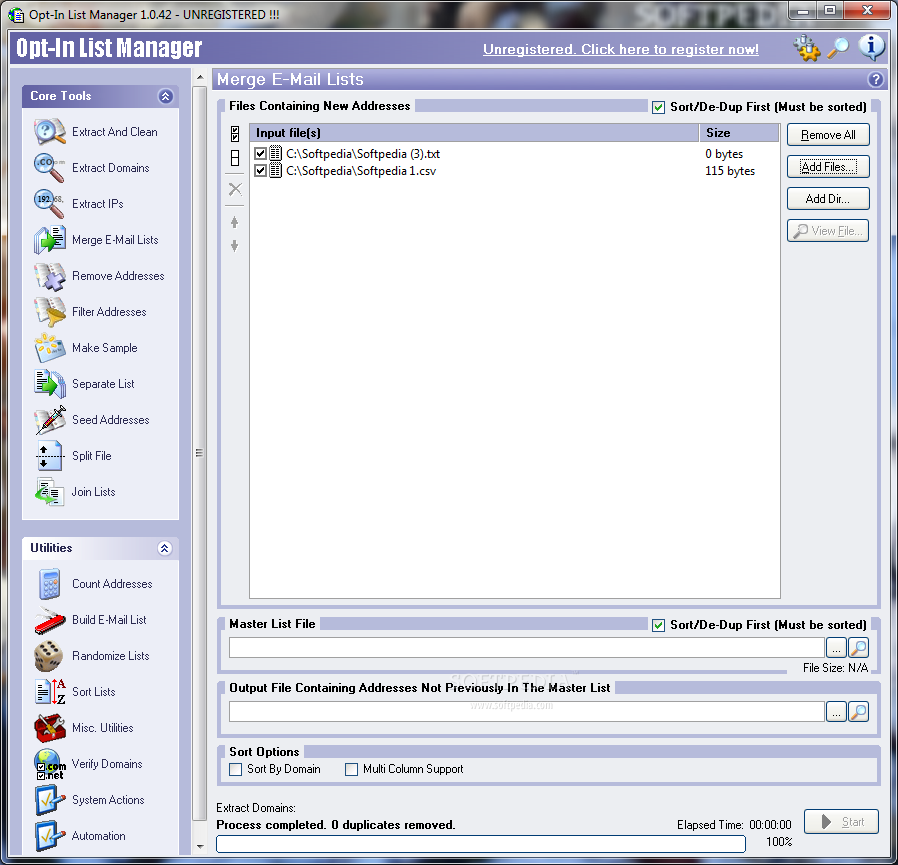Check all input files icon button
The width and height of the screenshot is (898, 865).
point(235,134)
